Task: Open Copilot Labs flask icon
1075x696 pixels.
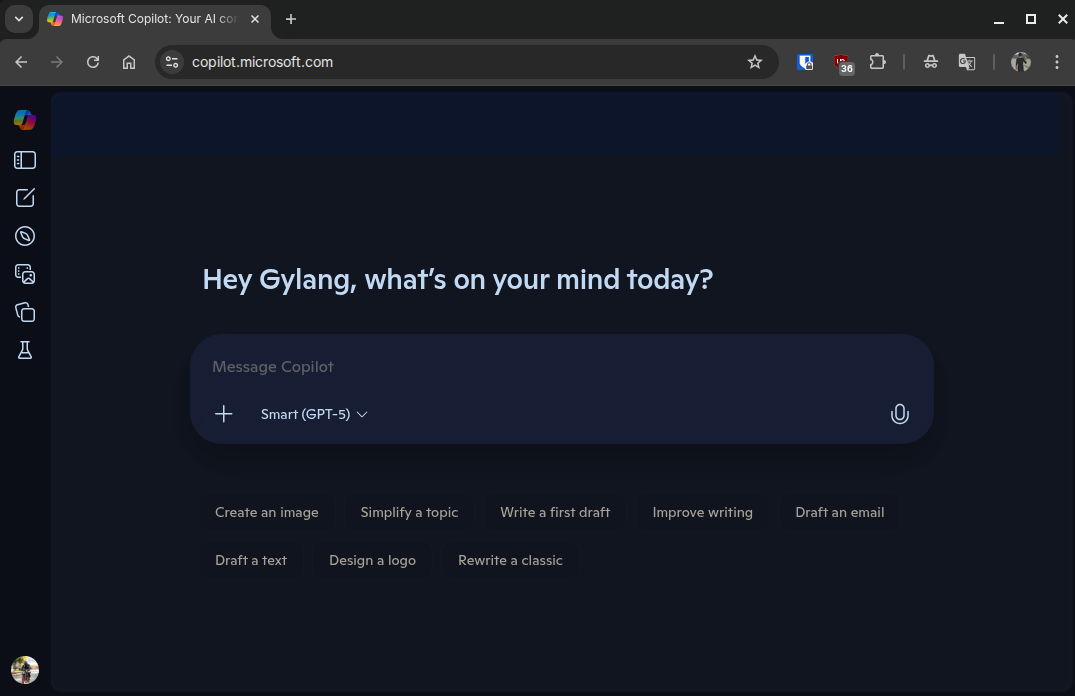Action: click(25, 350)
